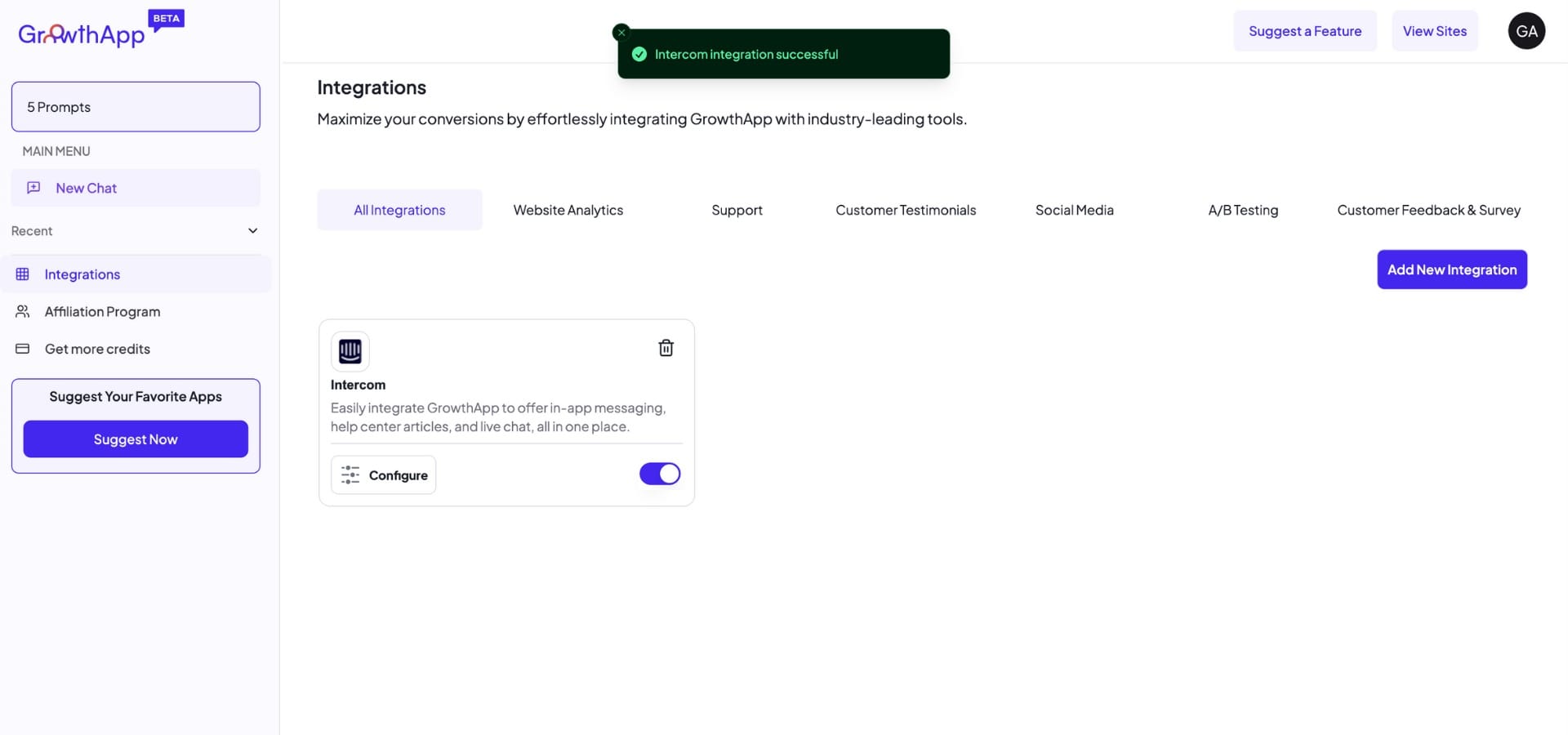Click the Intercom logo icon
This screenshot has height=735, width=1568.
coord(350,351)
